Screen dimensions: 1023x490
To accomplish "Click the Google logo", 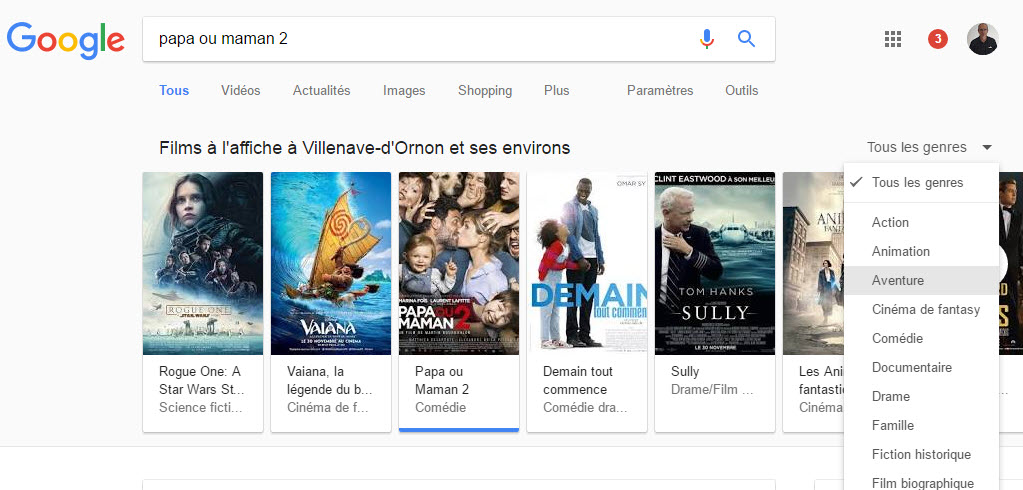I will point(66,40).
